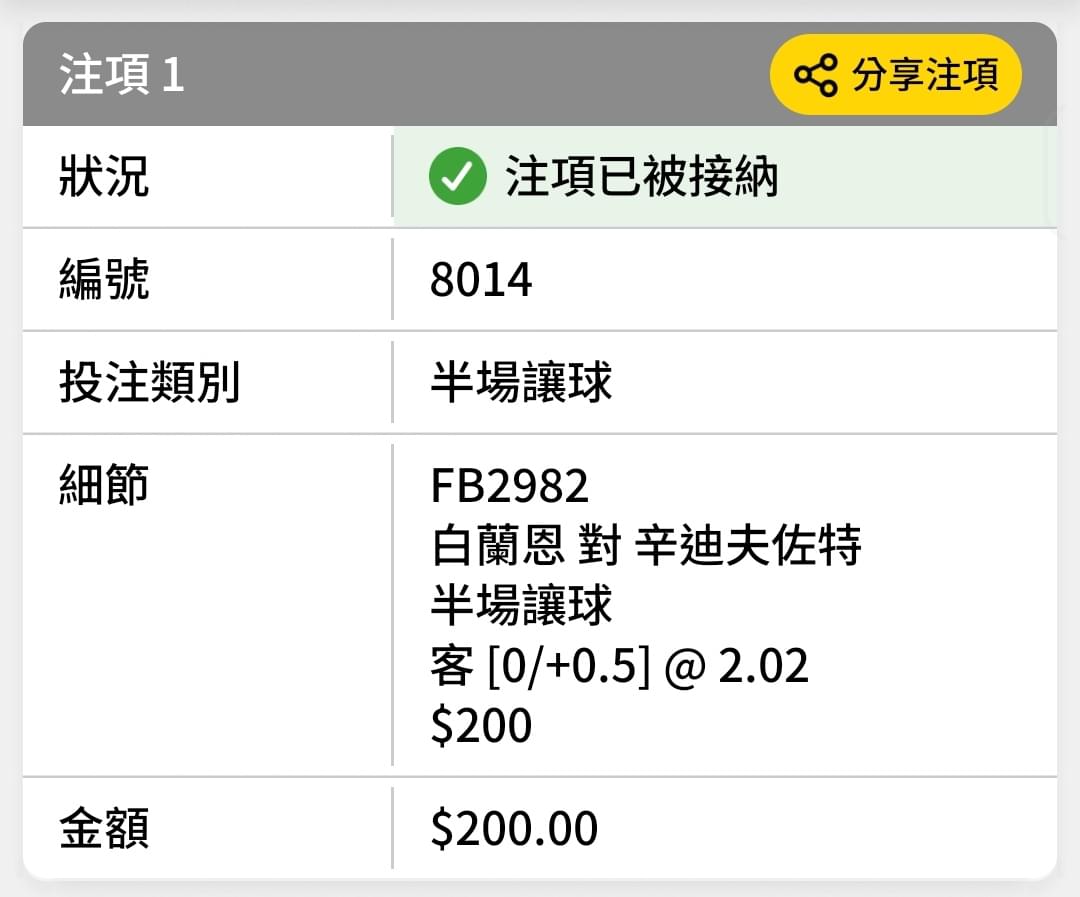Select the 注項 1 header title
This screenshot has height=897, width=1080.
[x=122, y=74]
